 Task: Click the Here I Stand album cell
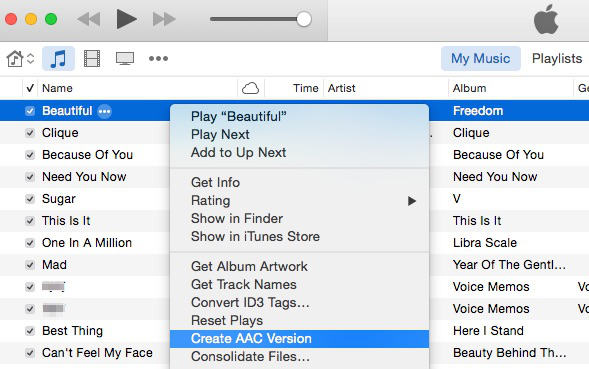pyautogui.click(x=488, y=331)
